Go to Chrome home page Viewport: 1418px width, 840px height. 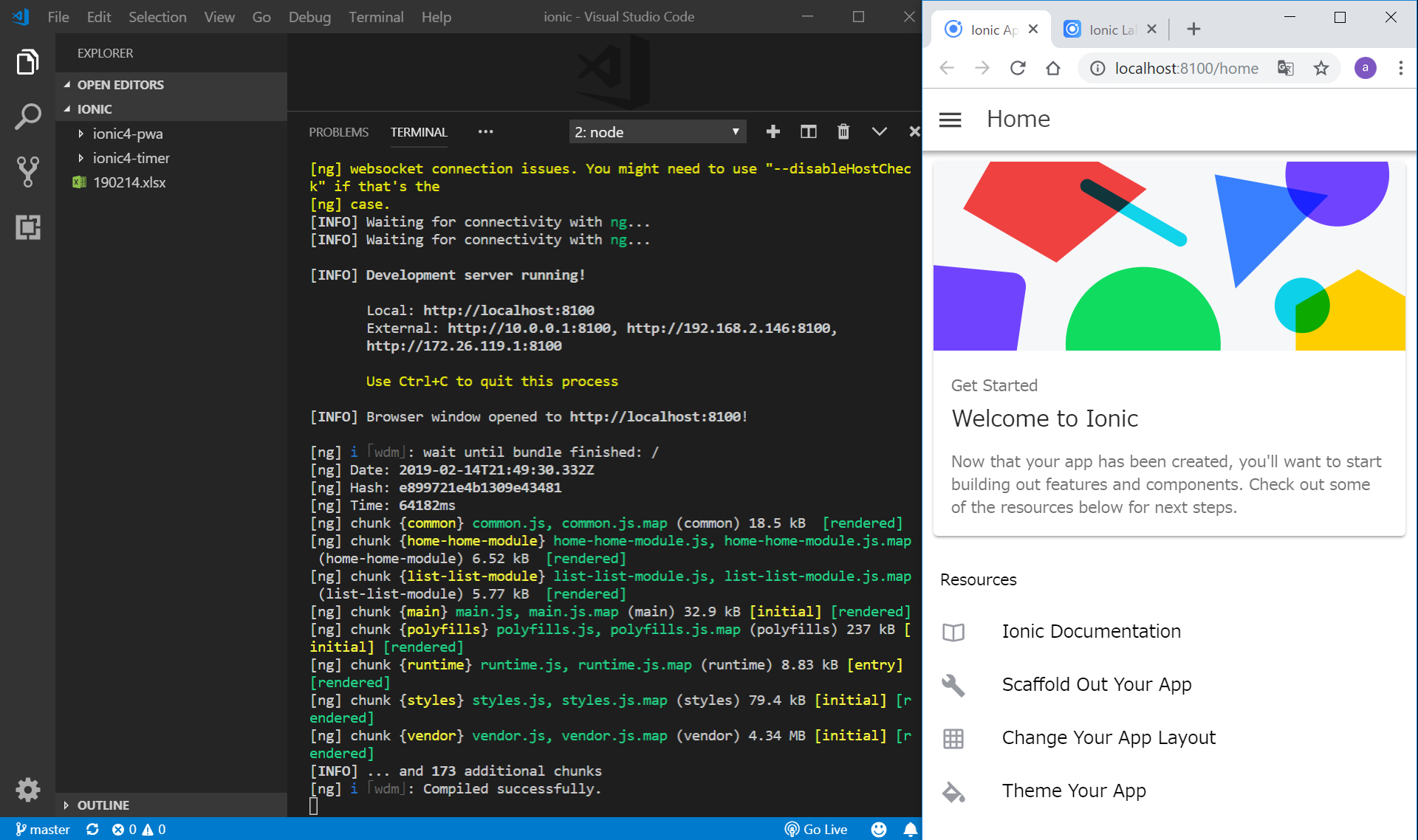point(1052,68)
